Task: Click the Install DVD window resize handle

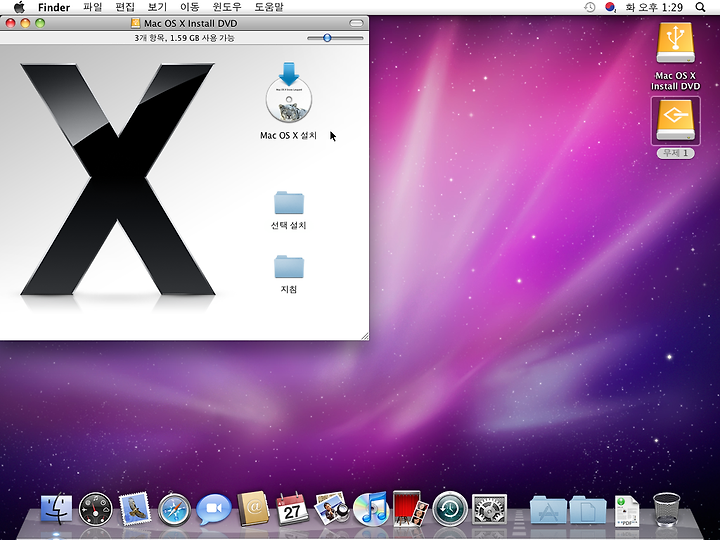Action: coord(365,336)
